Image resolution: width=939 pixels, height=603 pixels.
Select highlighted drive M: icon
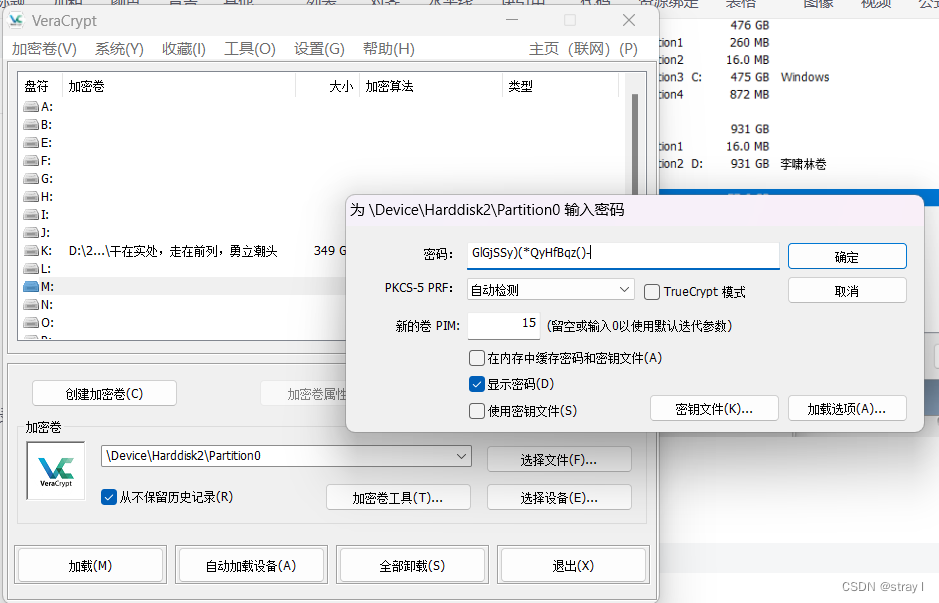[x=31, y=287]
